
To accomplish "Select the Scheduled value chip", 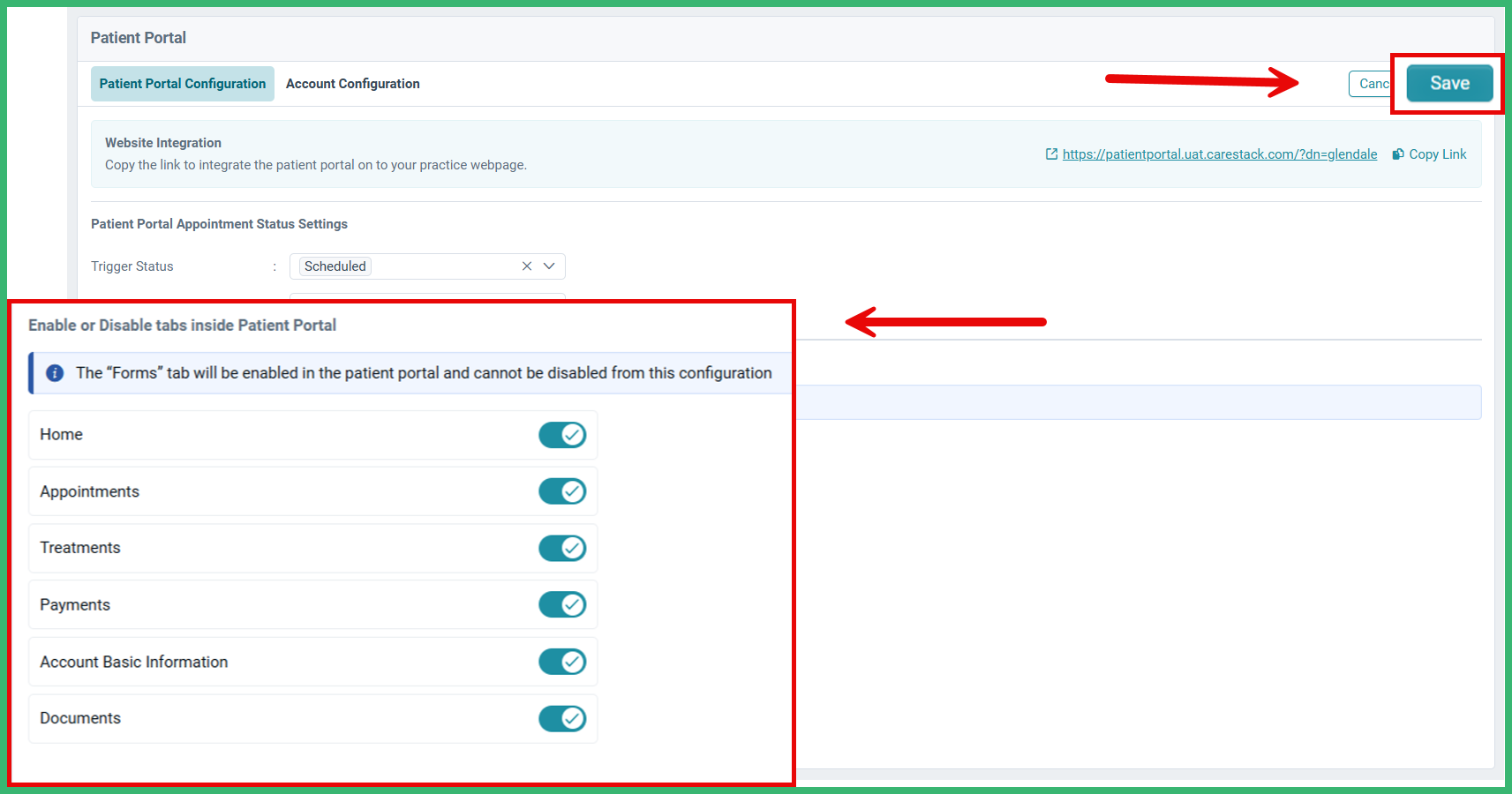I will click(x=335, y=266).
